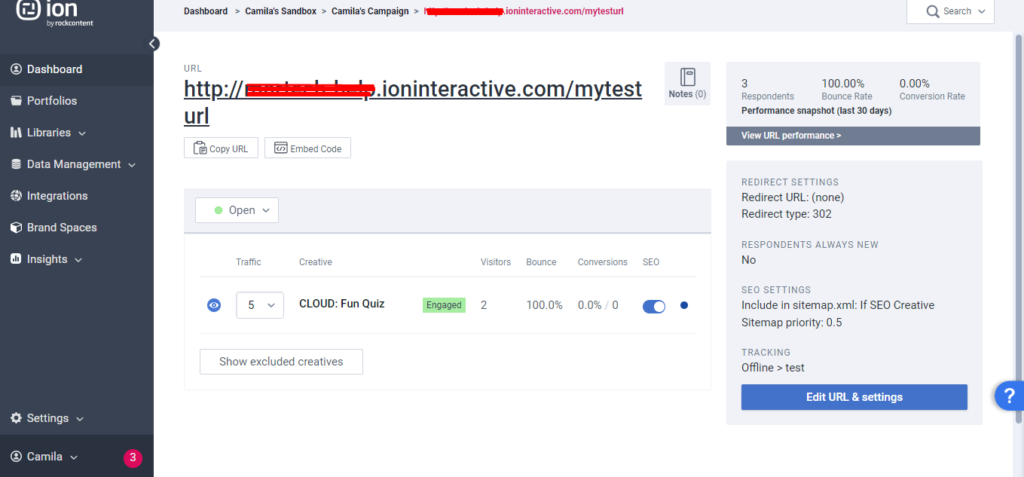Viewport: 1024px width, 477px height.
Task: Open the traffic weight dropdown showing 5
Action: click(x=259, y=305)
